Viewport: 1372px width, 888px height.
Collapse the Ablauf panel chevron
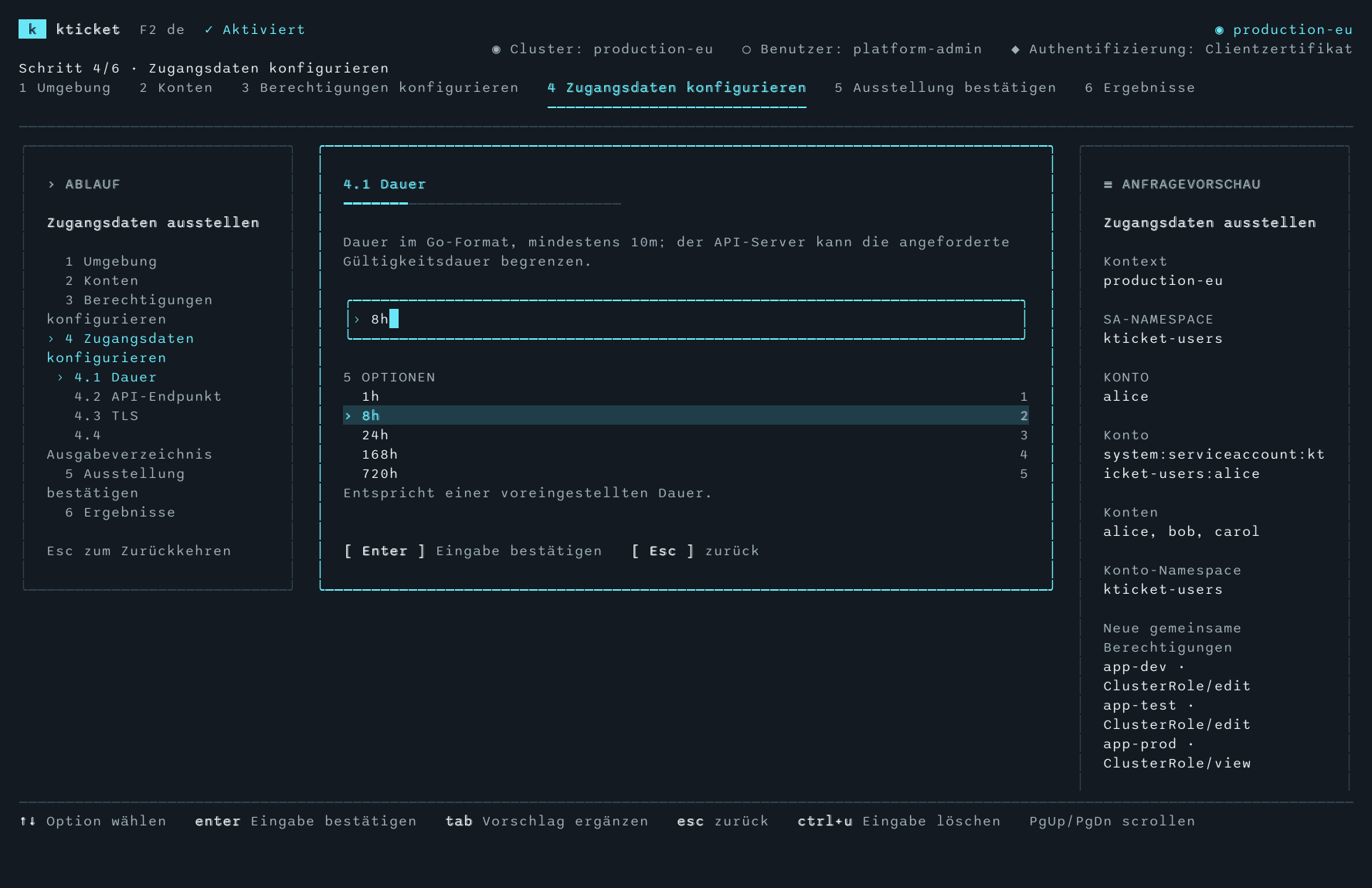51,185
